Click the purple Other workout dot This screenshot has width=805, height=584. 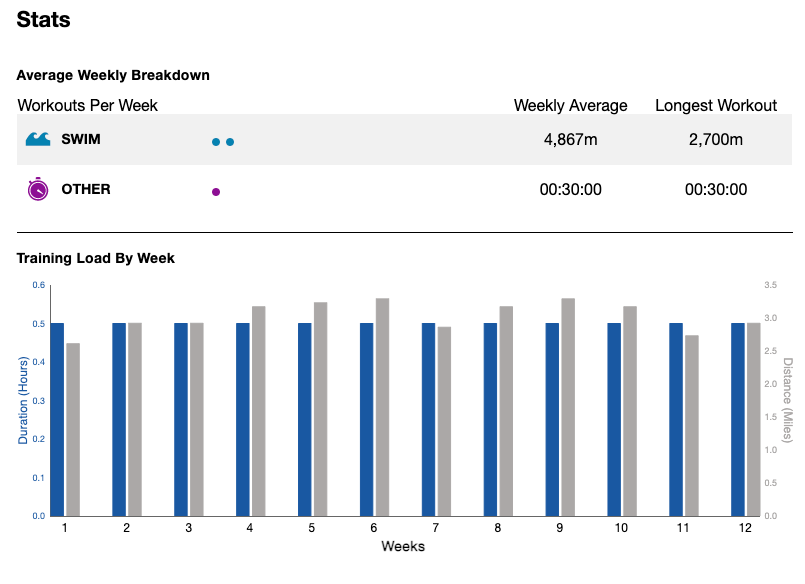tap(216, 191)
